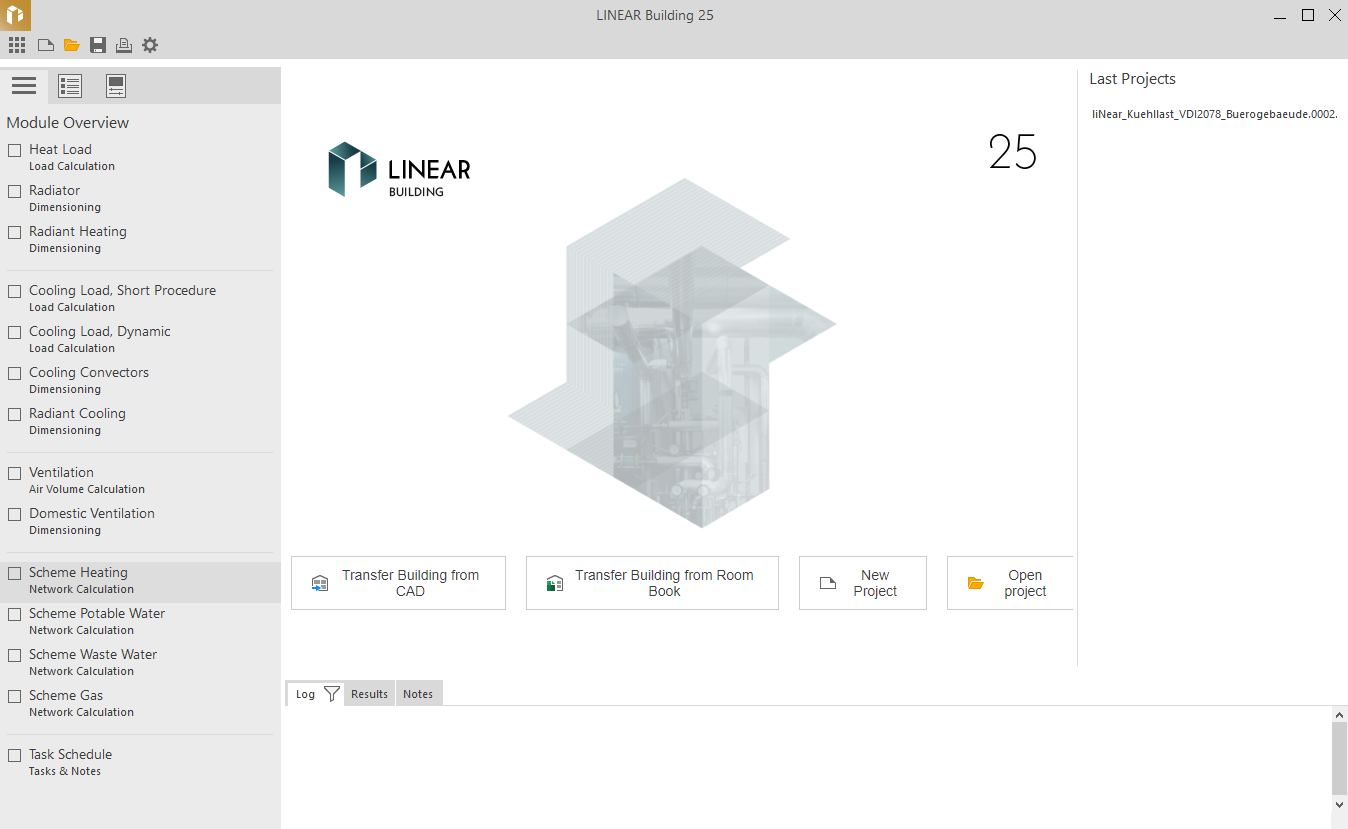Click the funnel filter icon on the Log tab
The width and height of the screenshot is (1348, 829).
point(332,694)
